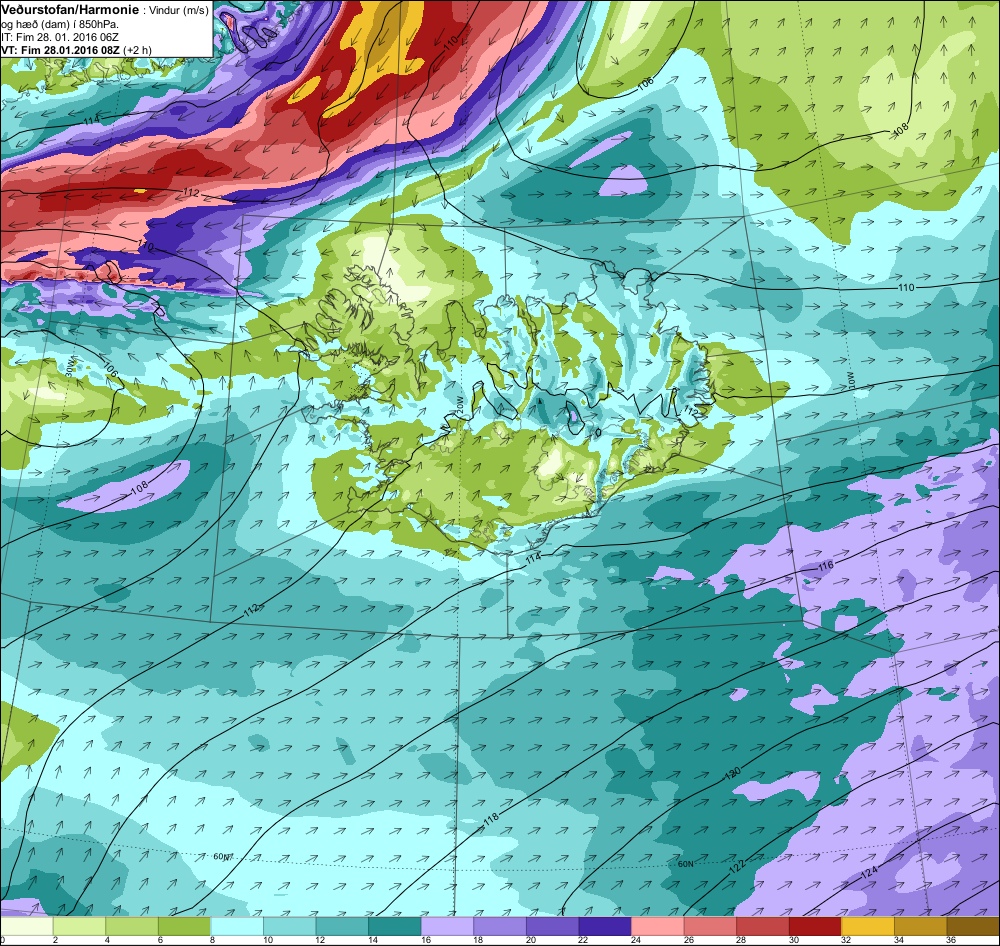Click the legend tick label 36
The height and width of the screenshot is (946, 1000).
(952, 940)
